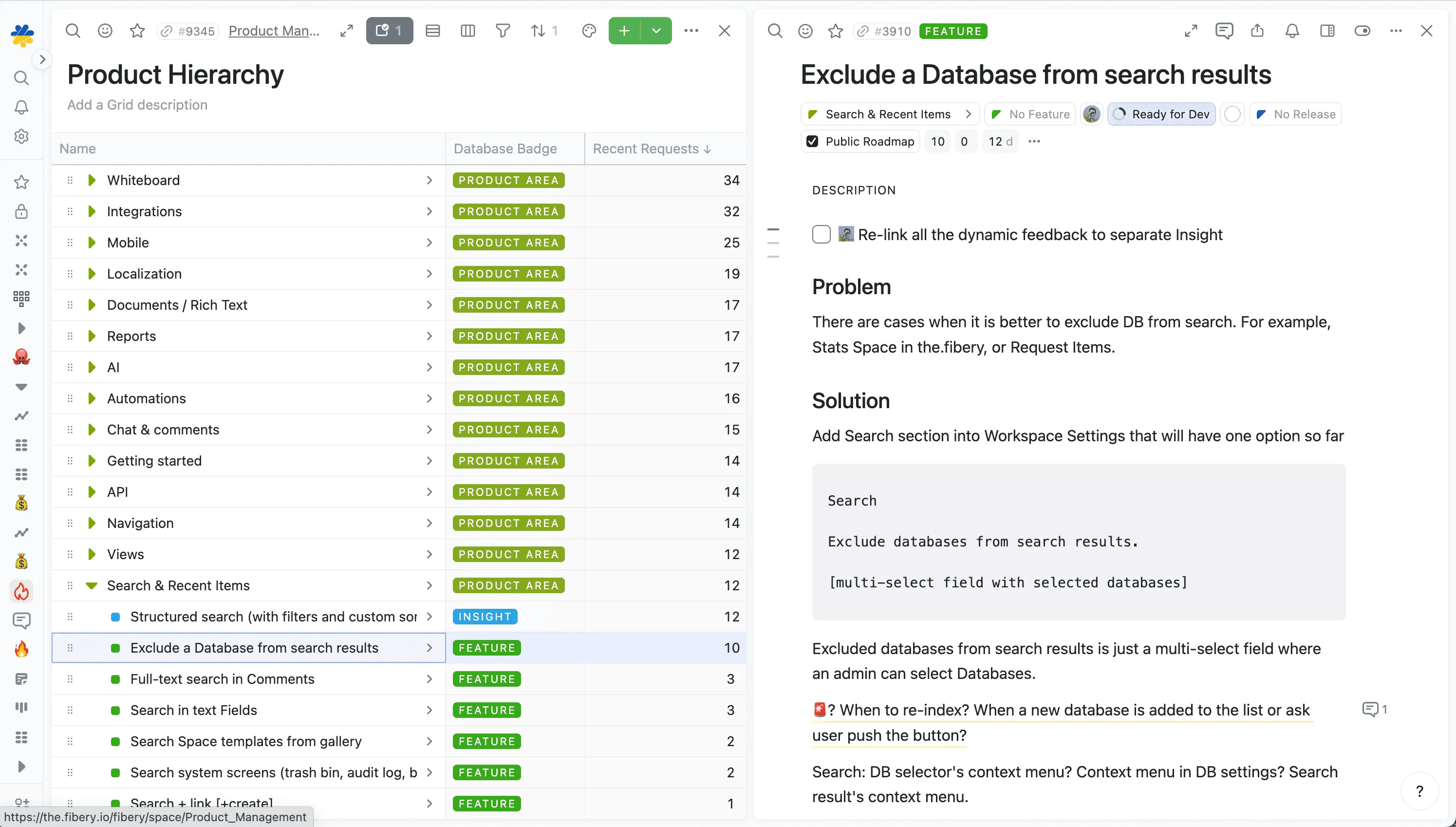Viewport: 1456px width, 827px height.
Task: Check the Re-link all dynamic feedback task
Action: [821, 234]
